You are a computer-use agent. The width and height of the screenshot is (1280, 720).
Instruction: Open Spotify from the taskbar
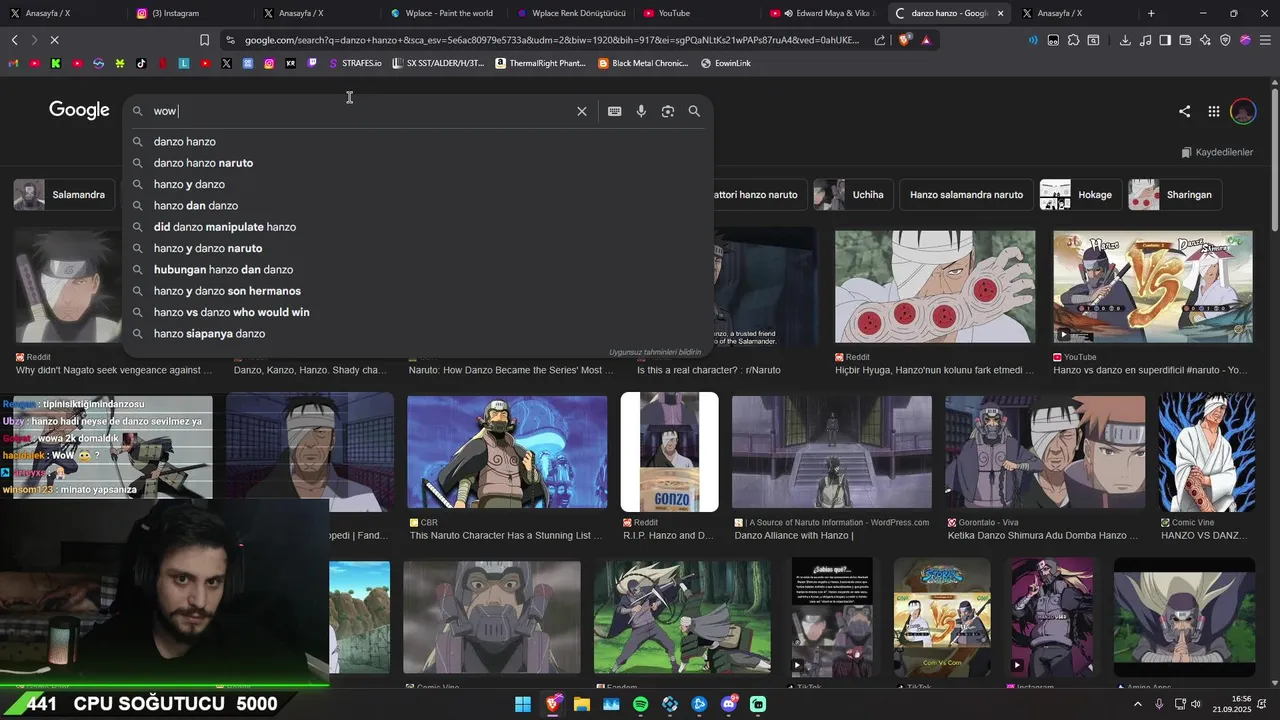(641, 704)
